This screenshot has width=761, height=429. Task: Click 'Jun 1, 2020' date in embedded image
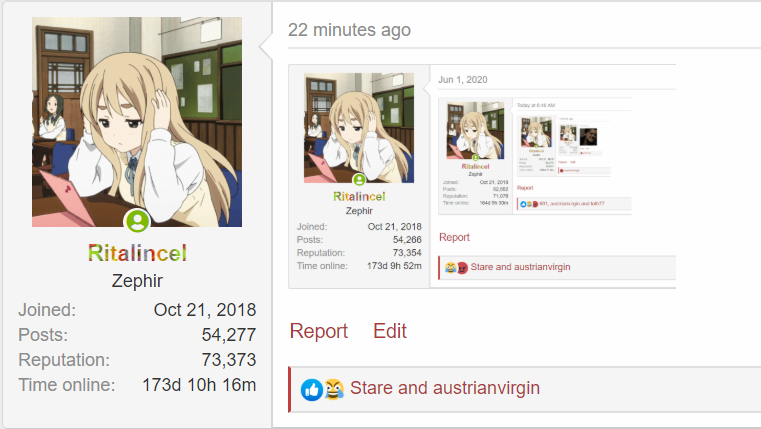click(463, 80)
